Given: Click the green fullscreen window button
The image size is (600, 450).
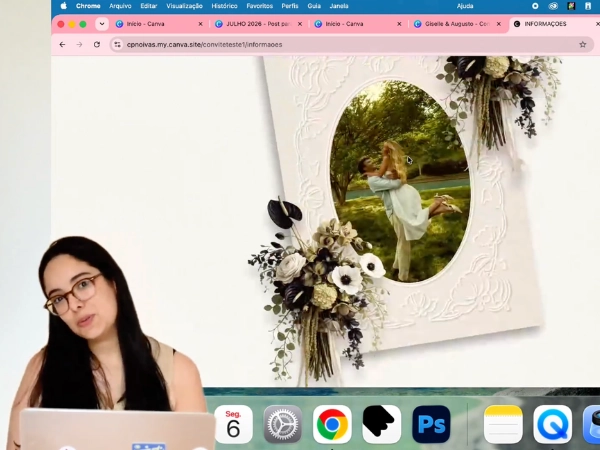Looking at the screenshot, I should tap(83, 24).
